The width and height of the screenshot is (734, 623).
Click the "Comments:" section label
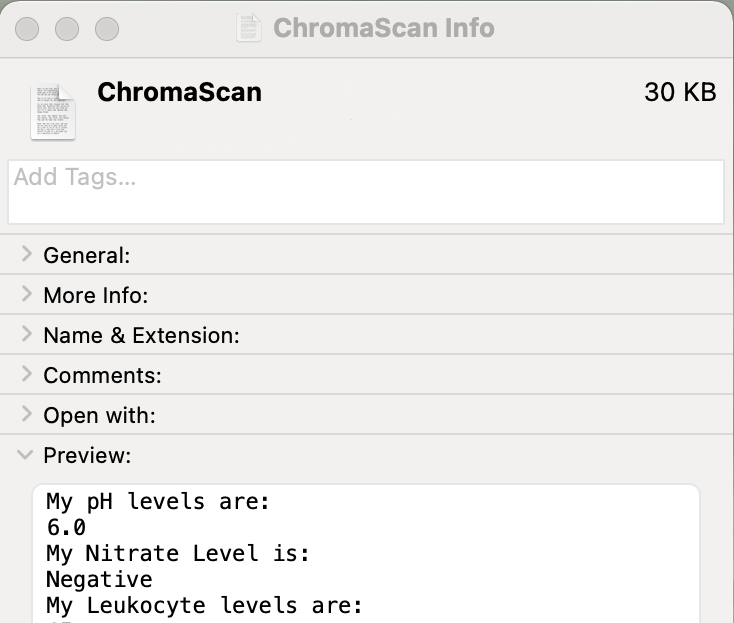102,376
